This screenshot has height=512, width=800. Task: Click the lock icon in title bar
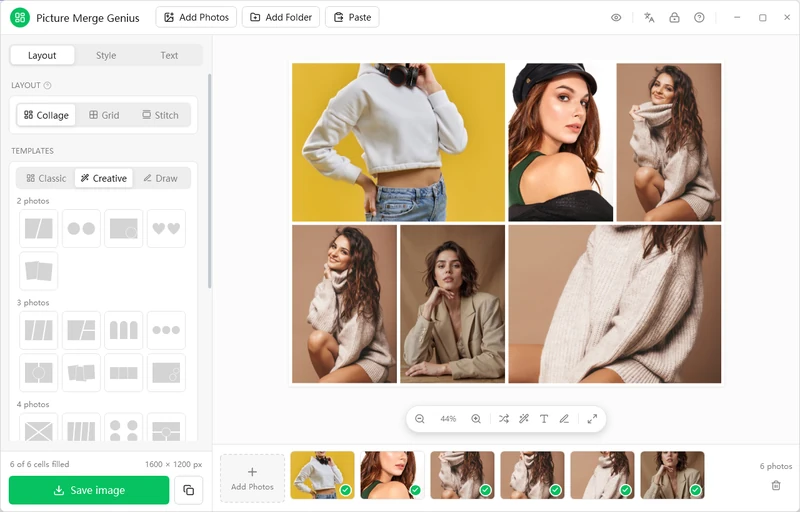click(674, 18)
